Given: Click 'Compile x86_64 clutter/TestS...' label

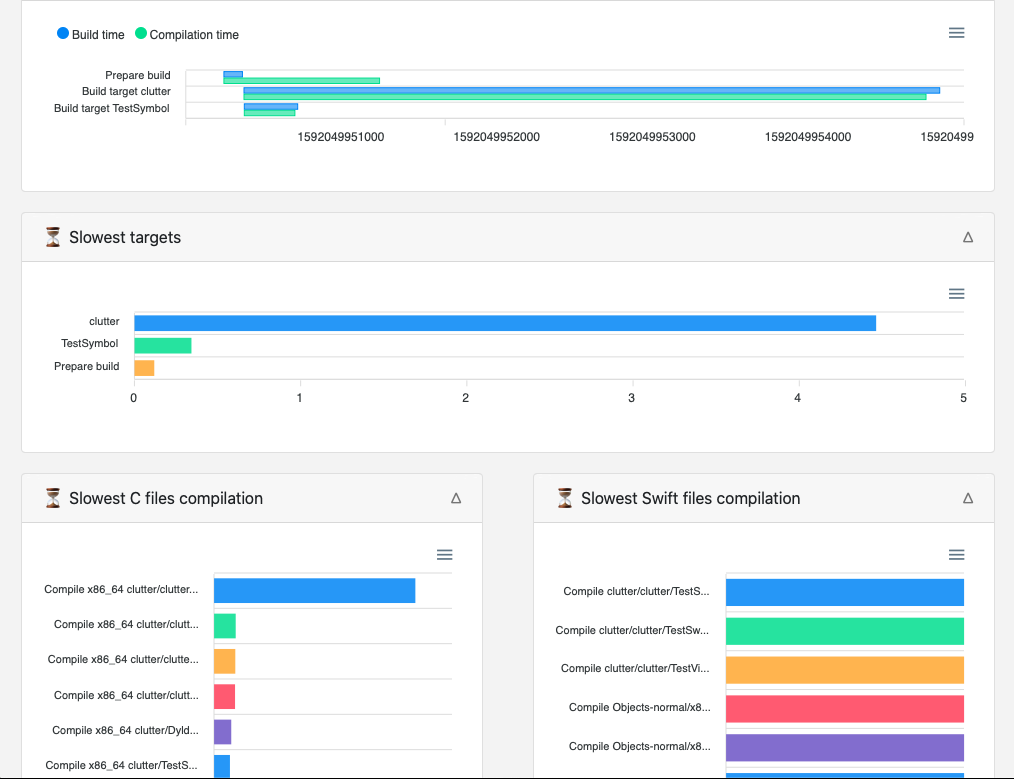Looking at the screenshot, I should 122,765.
